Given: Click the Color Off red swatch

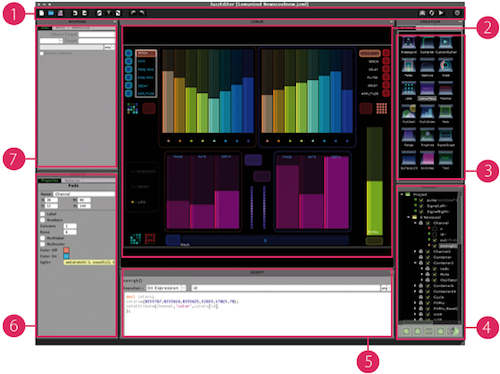Looking at the screenshot, I should pos(66,250).
